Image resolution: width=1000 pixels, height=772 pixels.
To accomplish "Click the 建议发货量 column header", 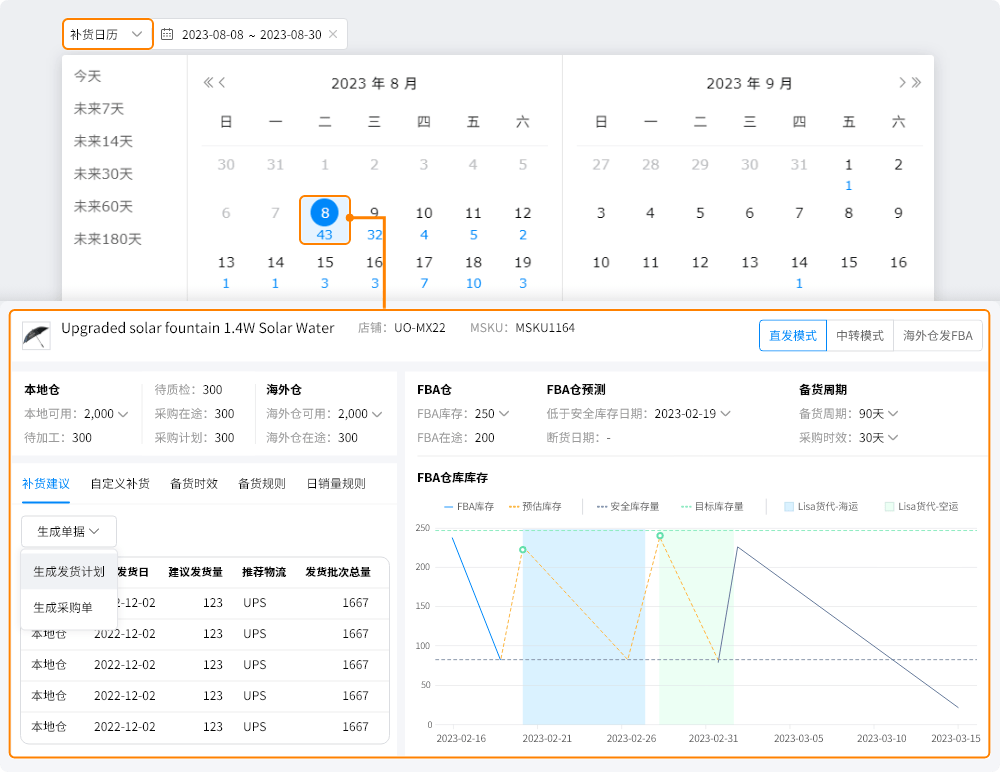I will click(x=195, y=572).
